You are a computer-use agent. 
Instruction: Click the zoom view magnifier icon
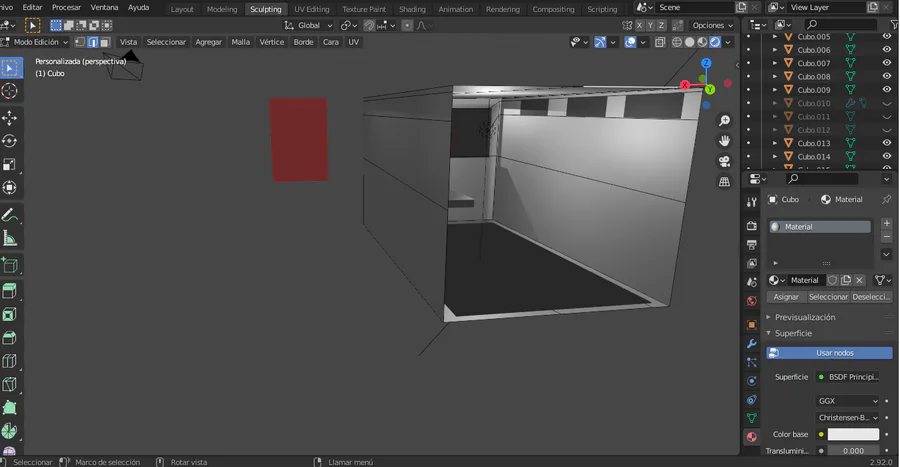pos(724,120)
